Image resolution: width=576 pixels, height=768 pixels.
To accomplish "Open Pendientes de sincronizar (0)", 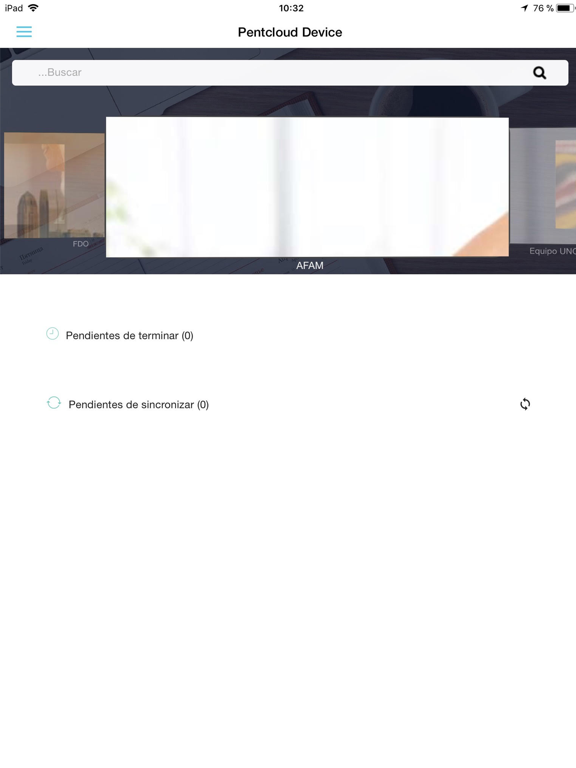I will (139, 405).
